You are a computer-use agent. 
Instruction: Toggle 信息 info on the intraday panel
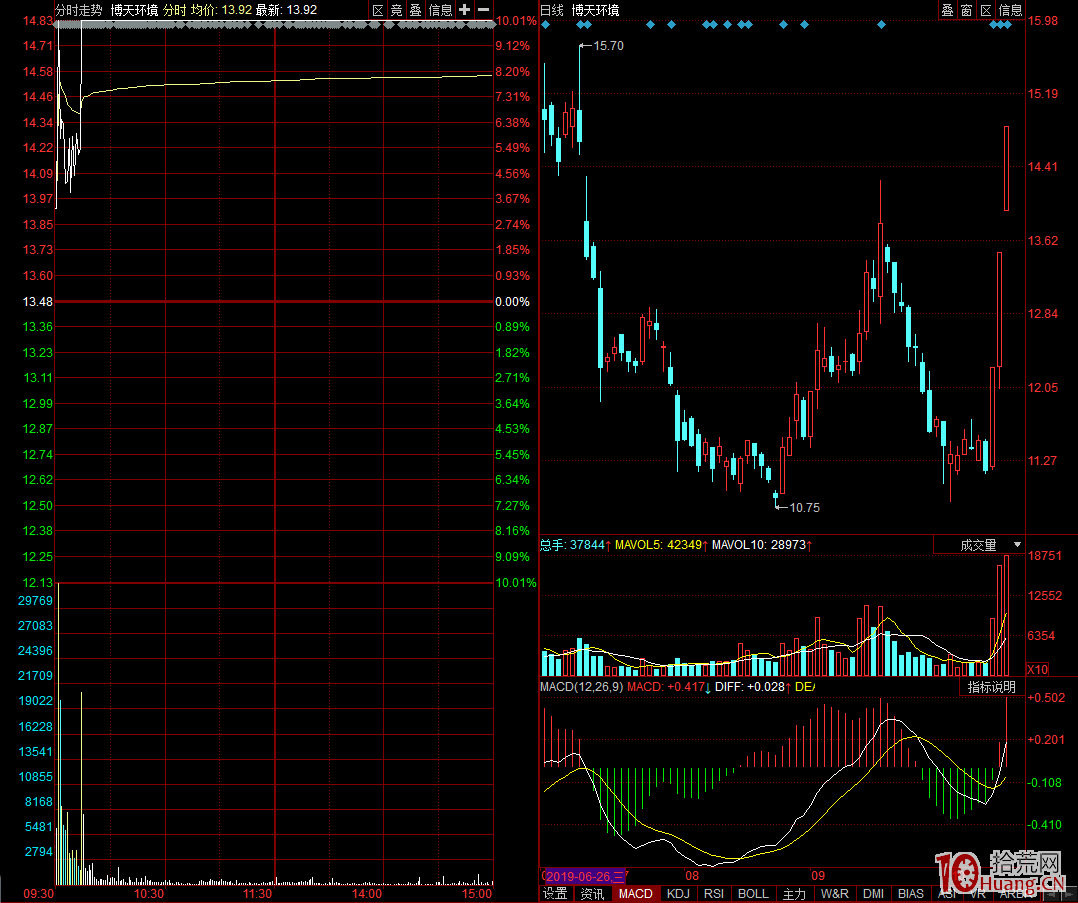[x=441, y=10]
